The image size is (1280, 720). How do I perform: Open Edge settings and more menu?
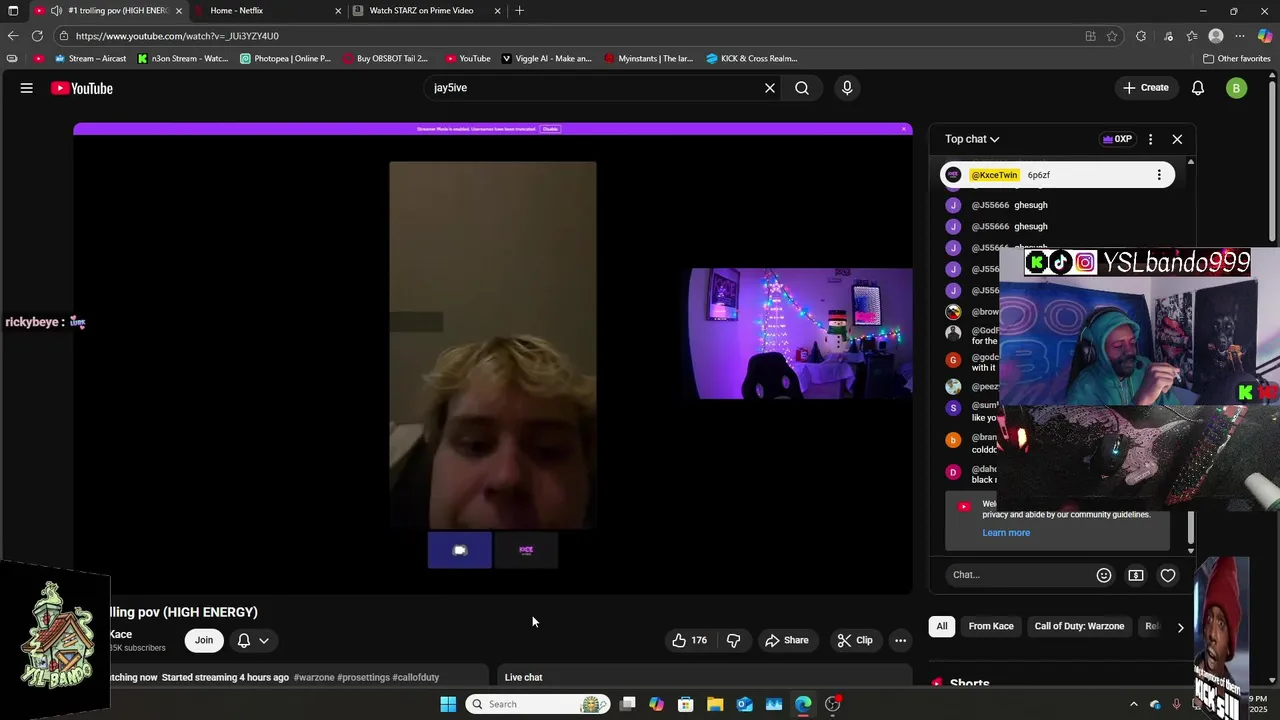1240,36
